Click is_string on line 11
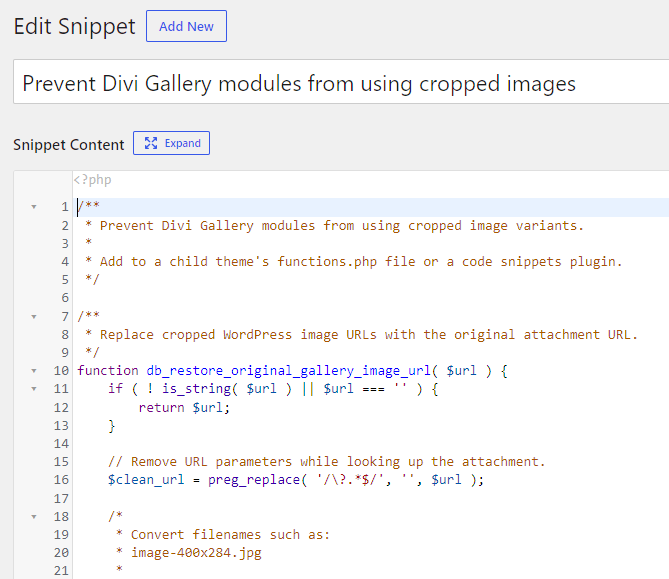The width and height of the screenshot is (669, 579). point(196,389)
